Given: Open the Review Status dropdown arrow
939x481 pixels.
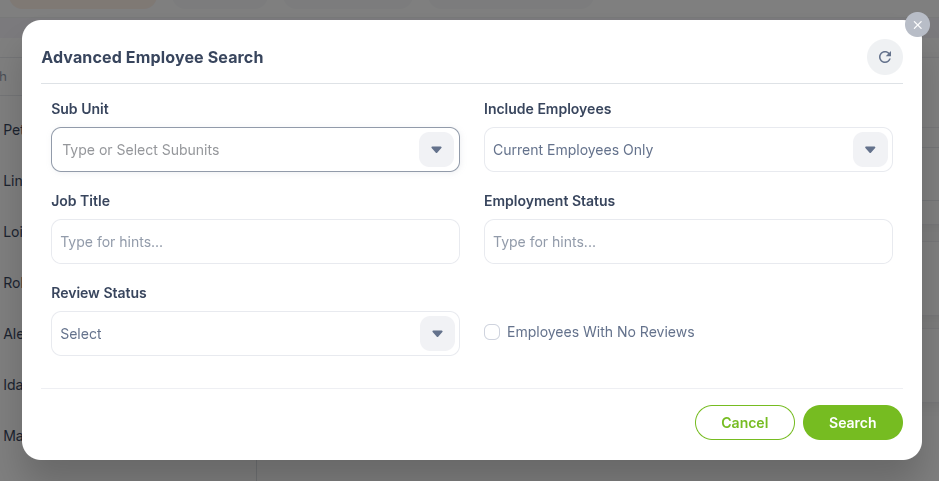Looking at the screenshot, I should [x=437, y=334].
